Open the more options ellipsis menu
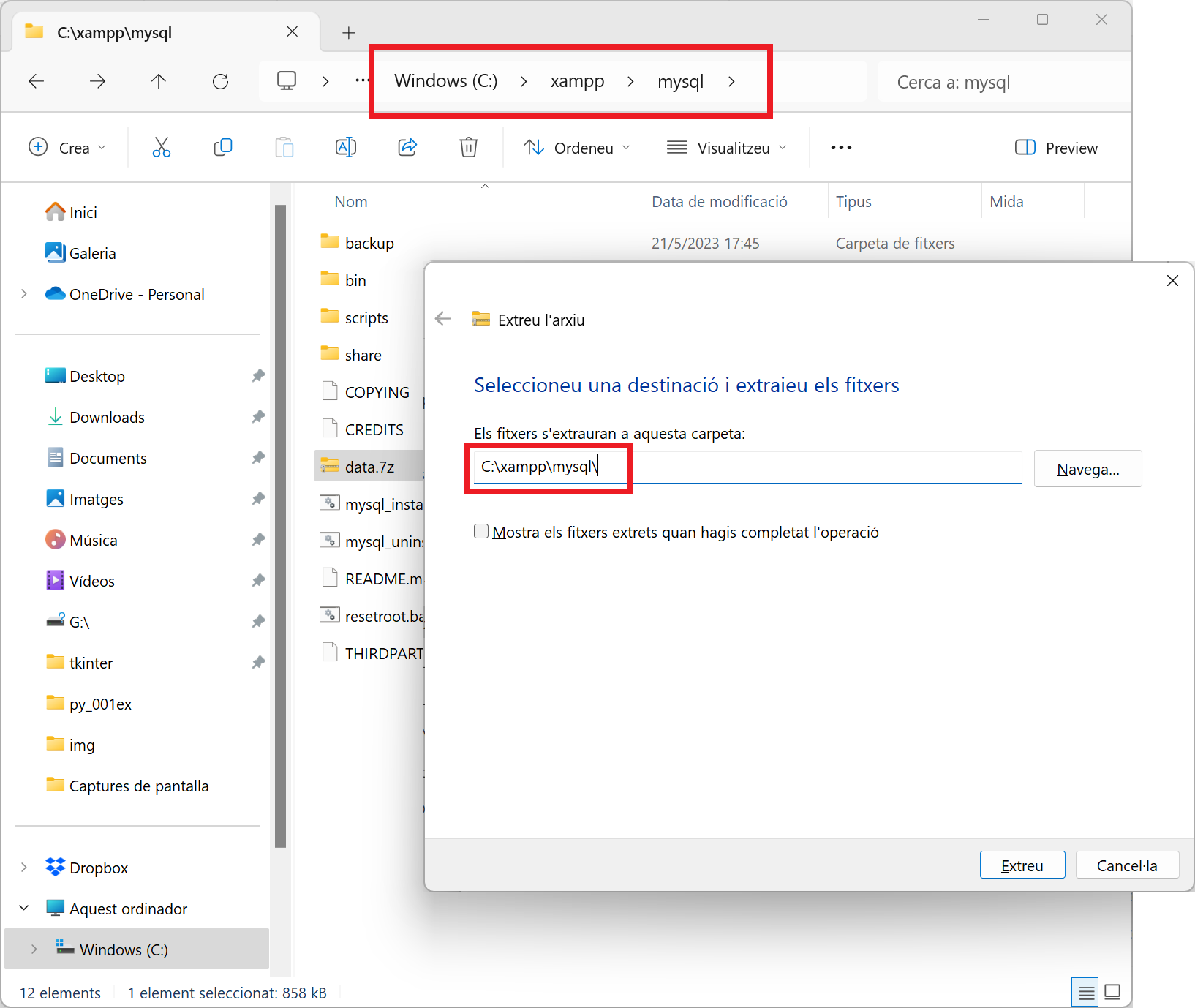The height and width of the screenshot is (1008, 1195). pyautogui.click(x=841, y=148)
